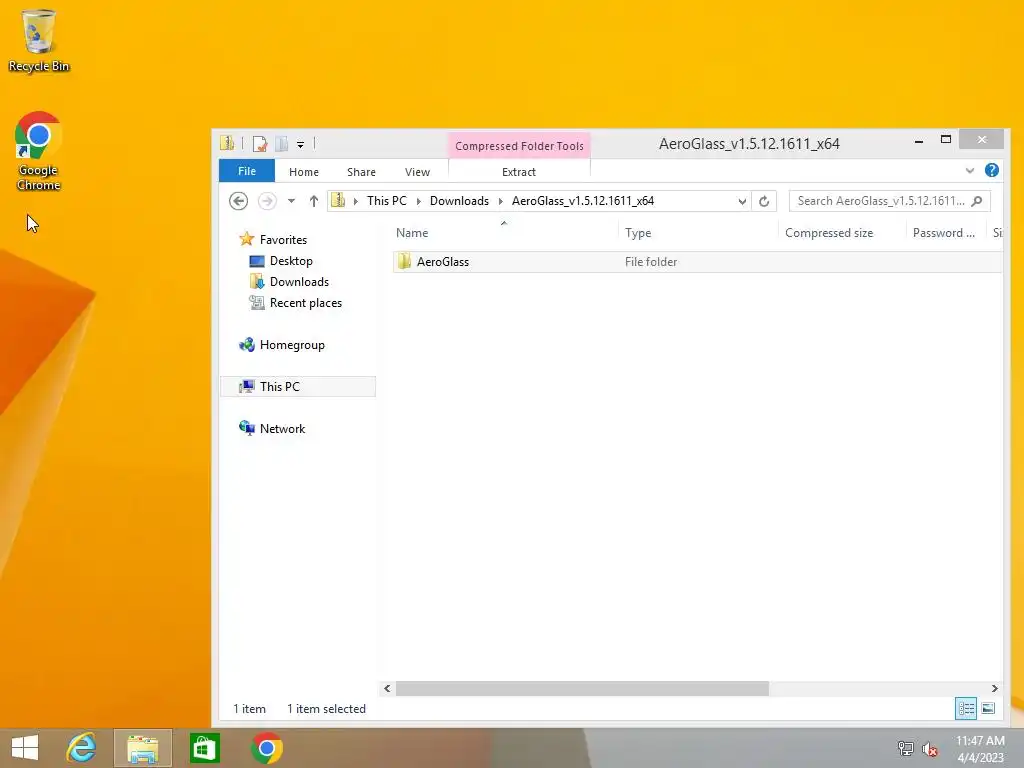Click AeroGlass_v1.5.12.1611_x64 in address path
The image size is (1024, 768).
point(583,200)
